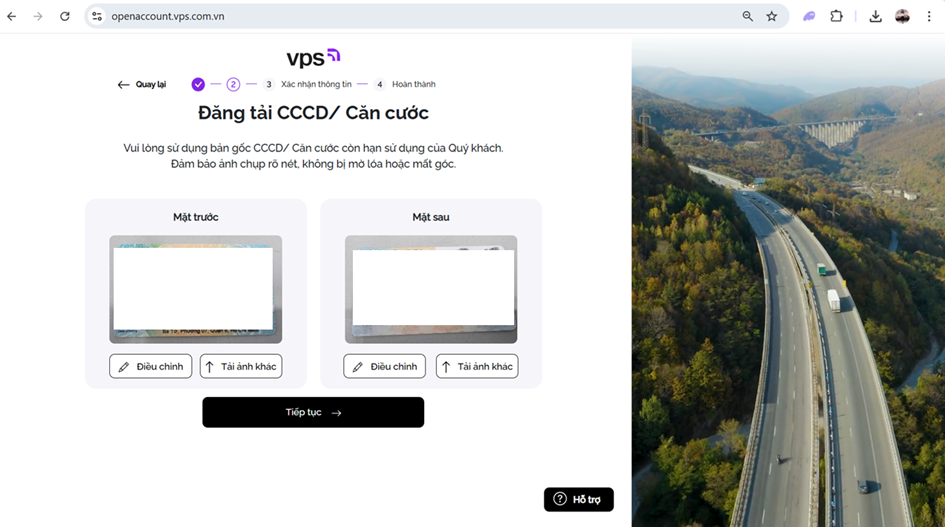The width and height of the screenshot is (945, 527).
Task: Select completed step one checkmark
Action: pos(198,84)
